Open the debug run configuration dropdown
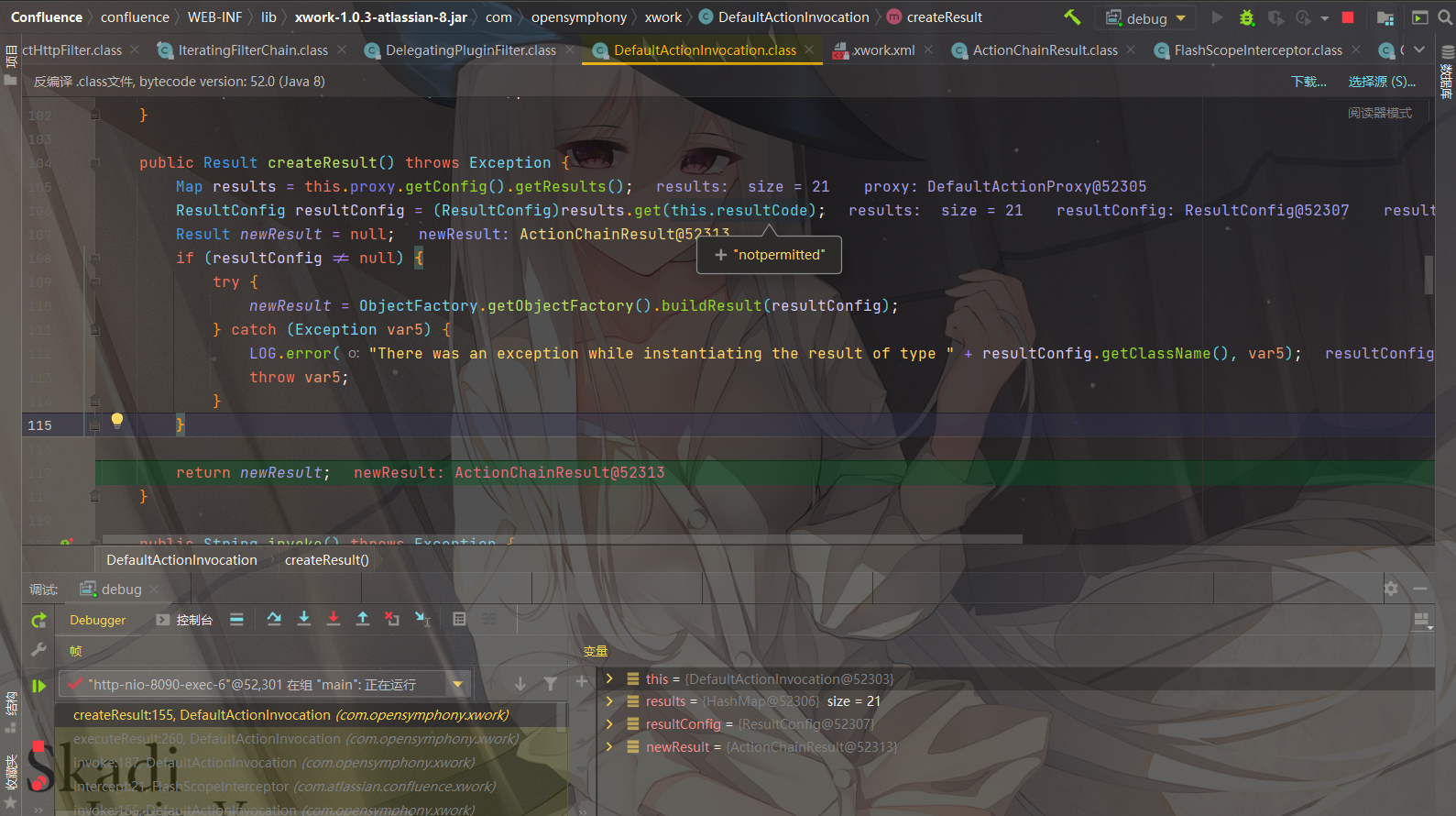 [x=1146, y=17]
